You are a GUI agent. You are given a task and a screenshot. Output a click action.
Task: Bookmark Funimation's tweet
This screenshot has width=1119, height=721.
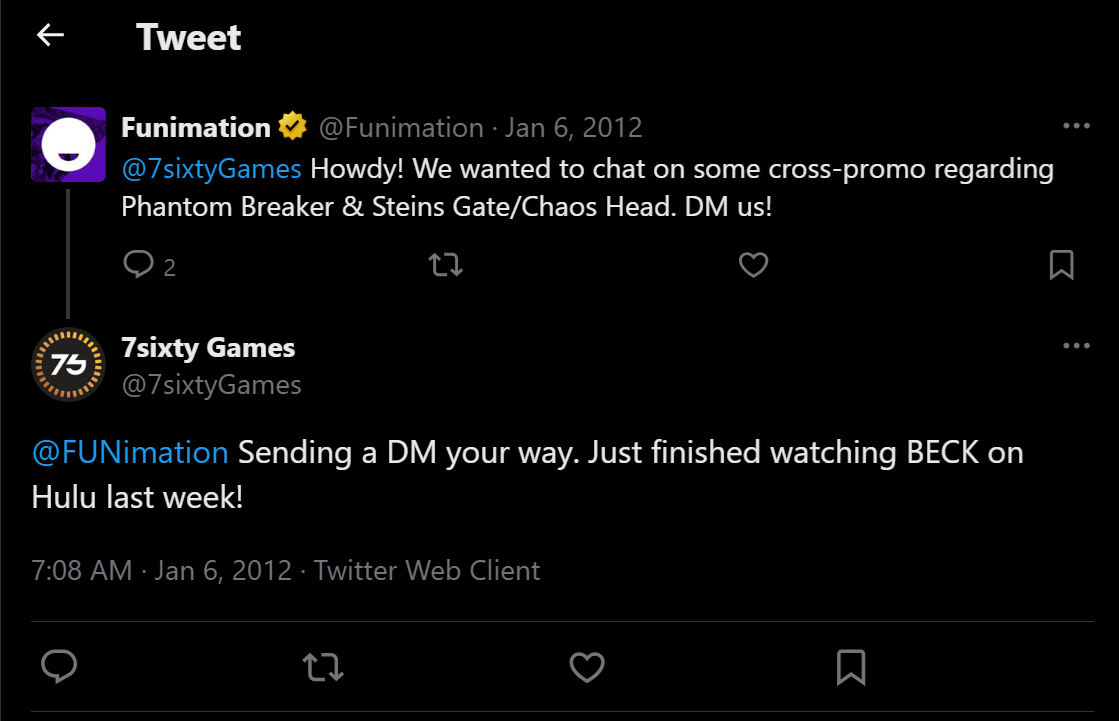[x=1061, y=265]
